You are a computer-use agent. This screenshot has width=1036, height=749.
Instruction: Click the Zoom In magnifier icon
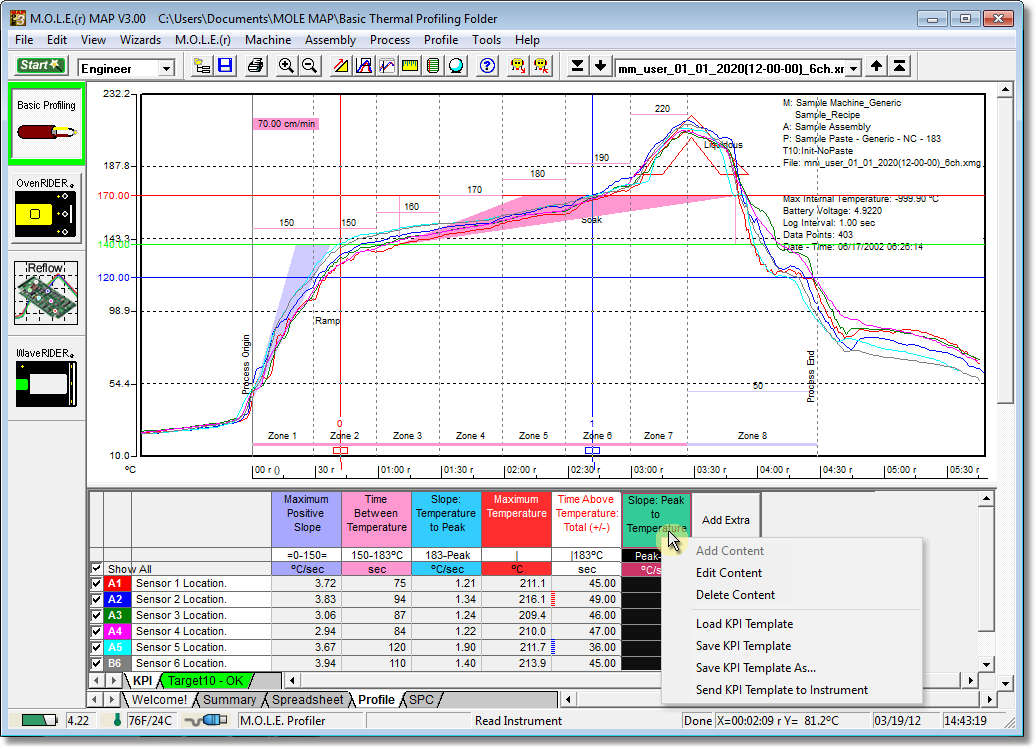click(x=286, y=66)
